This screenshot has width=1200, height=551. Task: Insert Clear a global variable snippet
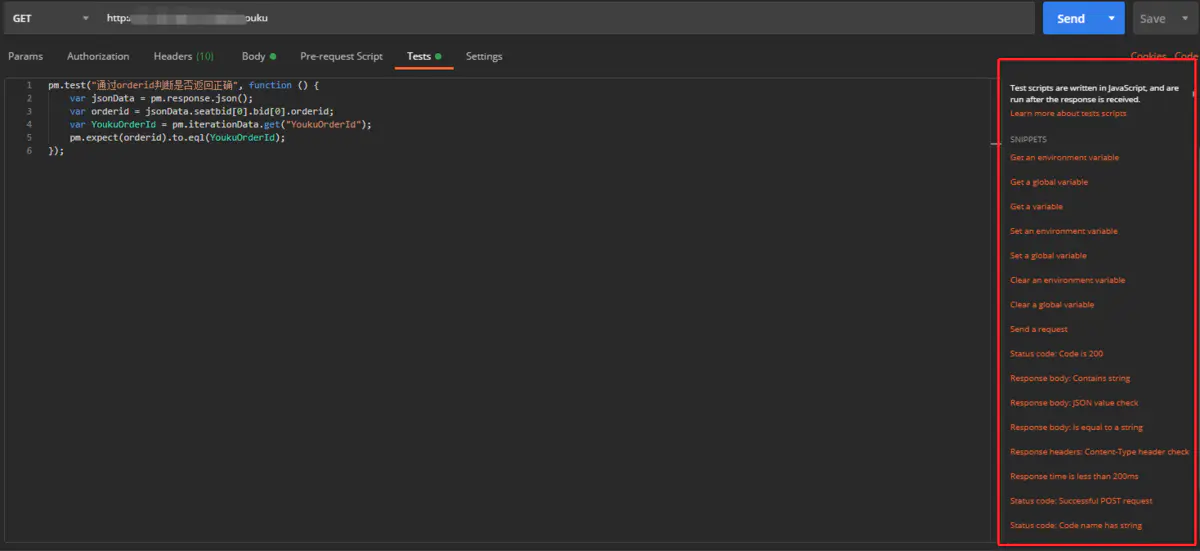(x=1052, y=305)
